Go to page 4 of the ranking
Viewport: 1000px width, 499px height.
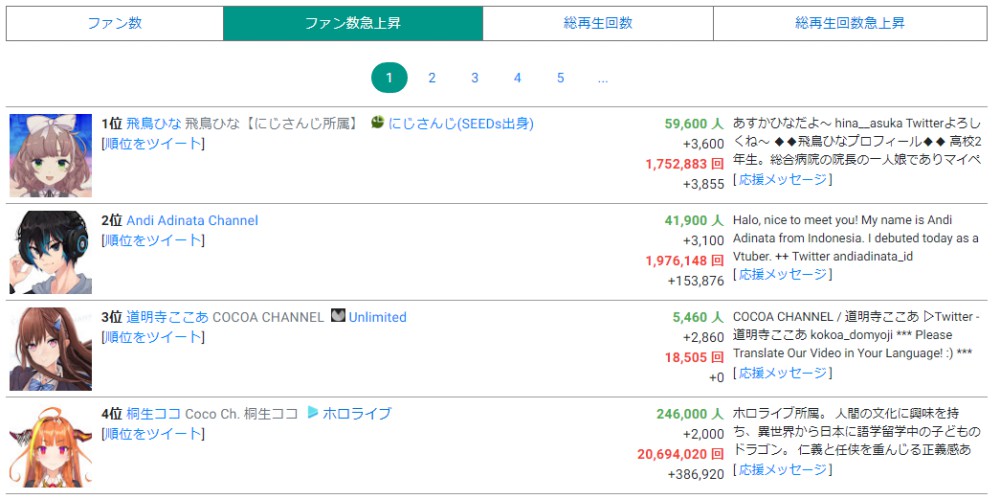517,78
